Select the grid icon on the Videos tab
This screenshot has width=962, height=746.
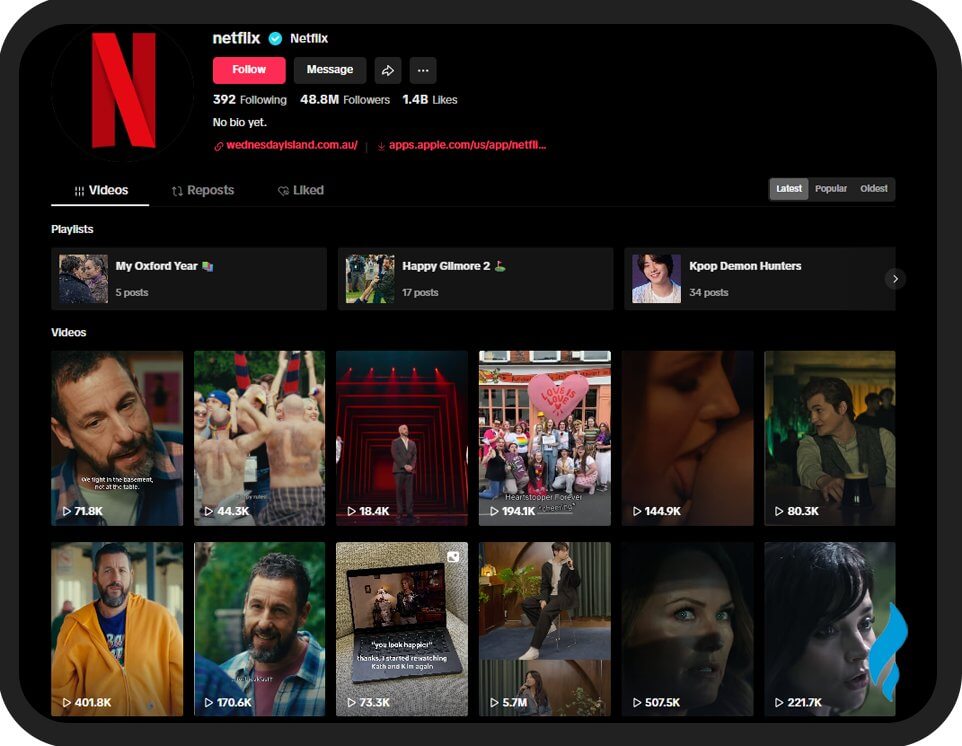(79, 190)
